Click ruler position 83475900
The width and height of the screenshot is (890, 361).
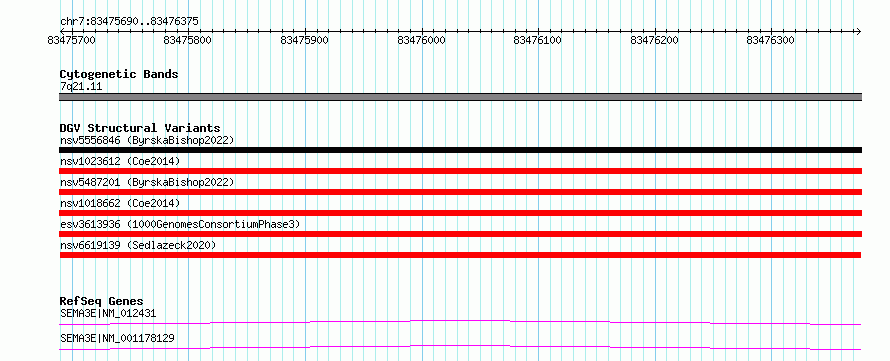[305, 40]
